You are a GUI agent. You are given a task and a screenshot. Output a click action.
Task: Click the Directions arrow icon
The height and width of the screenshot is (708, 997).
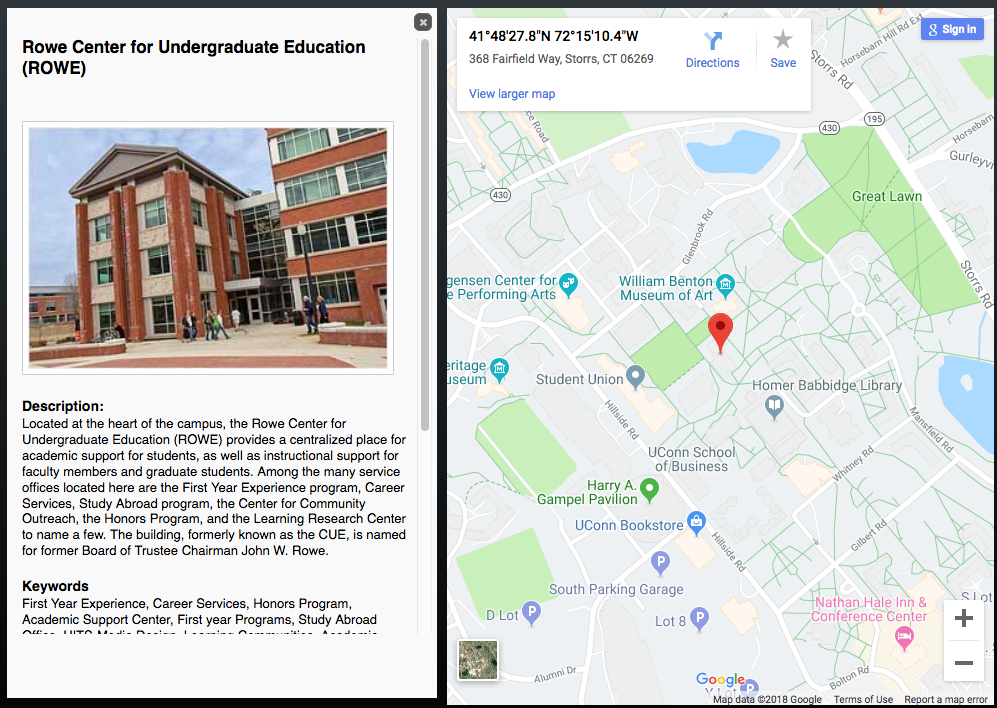coord(712,41)
